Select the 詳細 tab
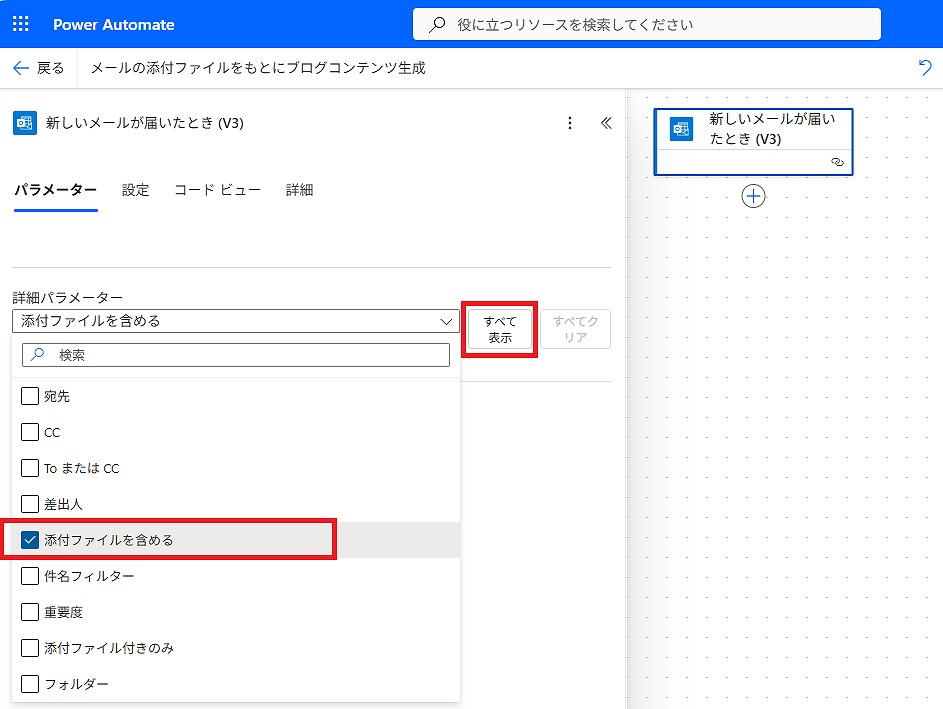 [299, 190]
